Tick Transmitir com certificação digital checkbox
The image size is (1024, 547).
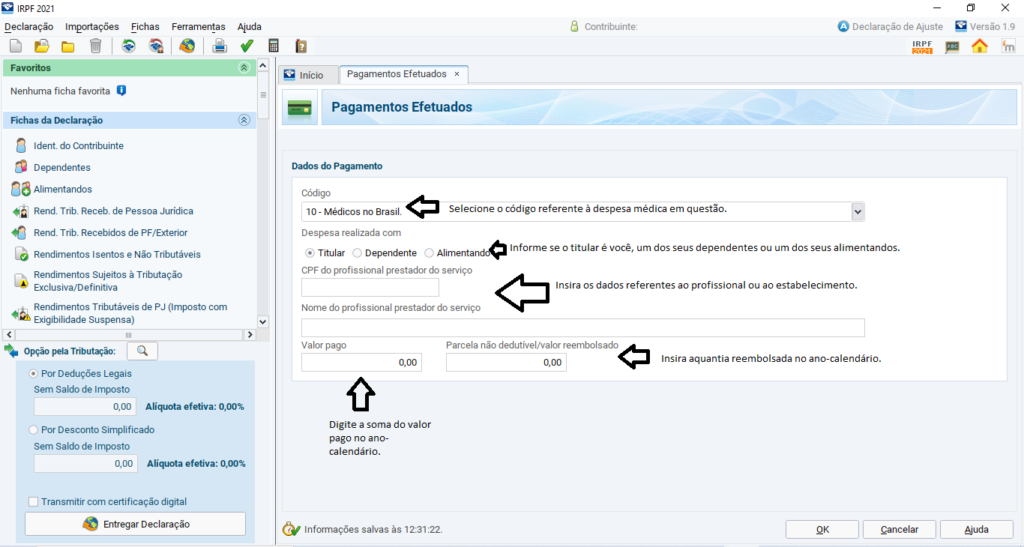point(33,501)
